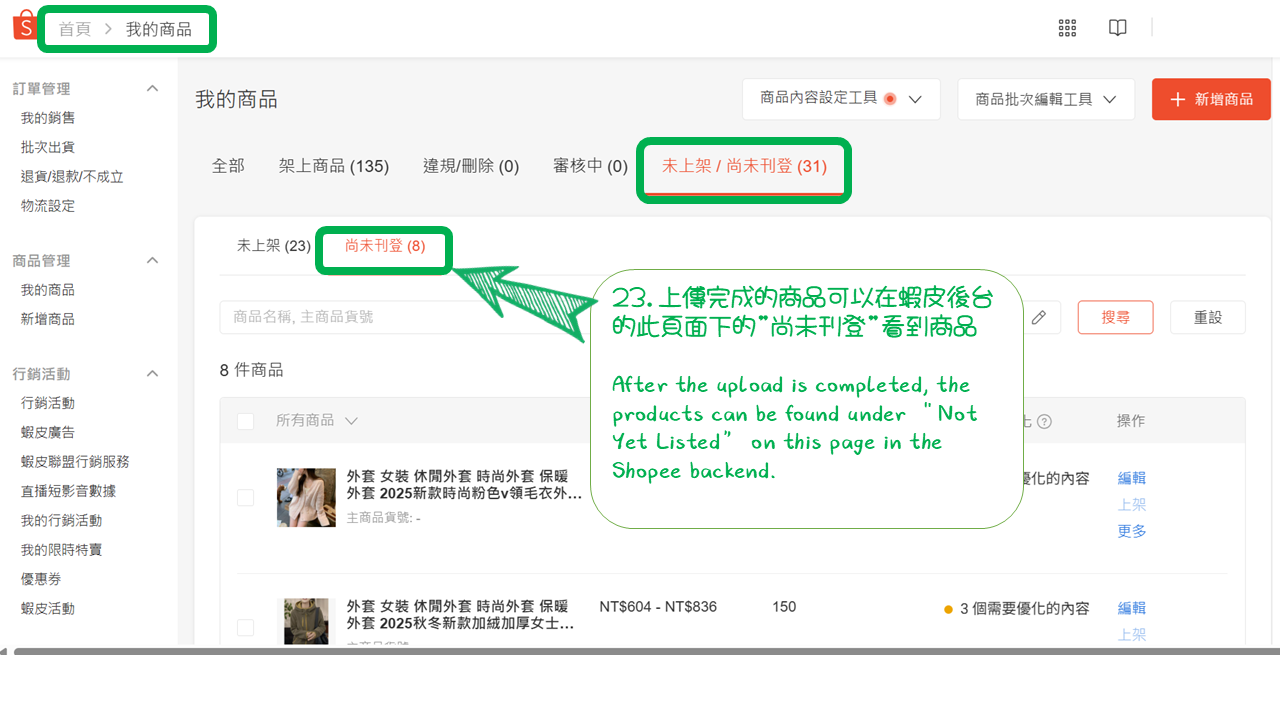Open the 商品批次編輯工具 dropdown

pos(1046,99)
